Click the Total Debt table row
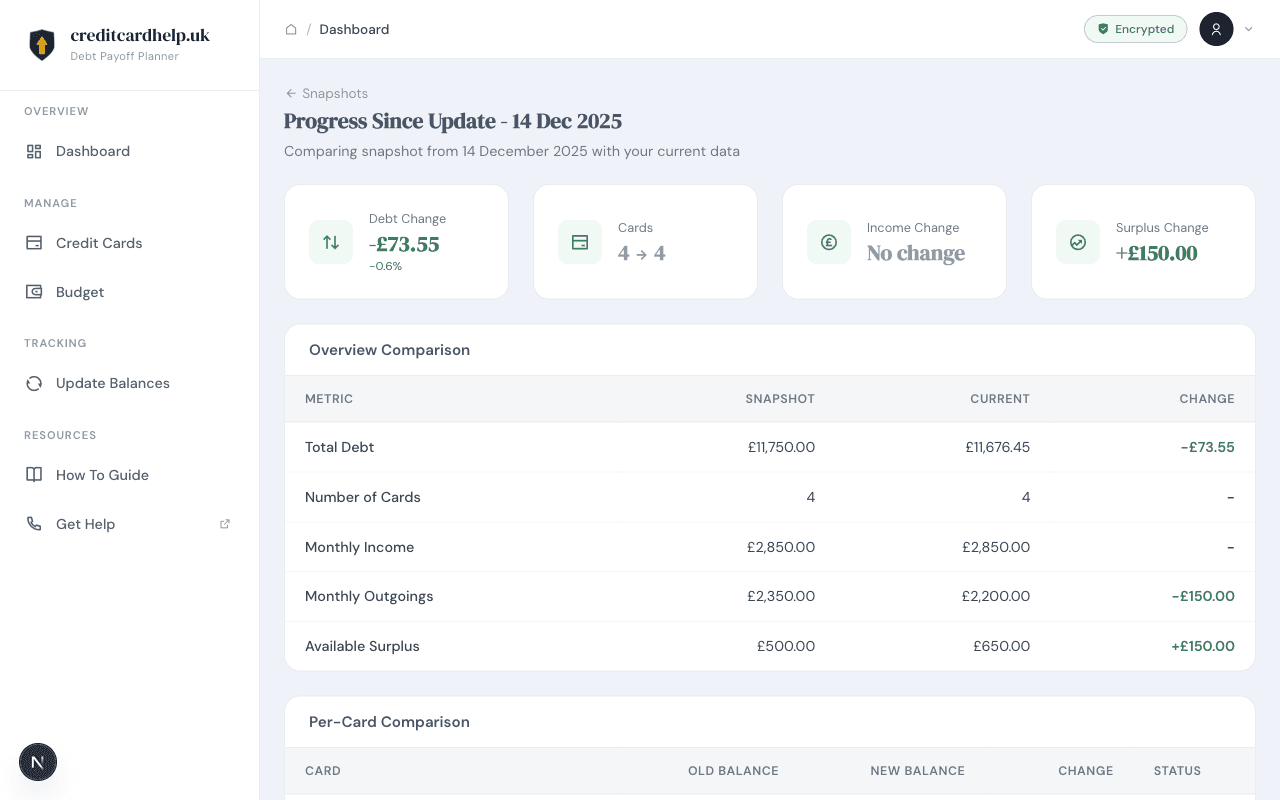This screenshot has height=800, width=1280. pyautogui.click(x=769, y=447)
